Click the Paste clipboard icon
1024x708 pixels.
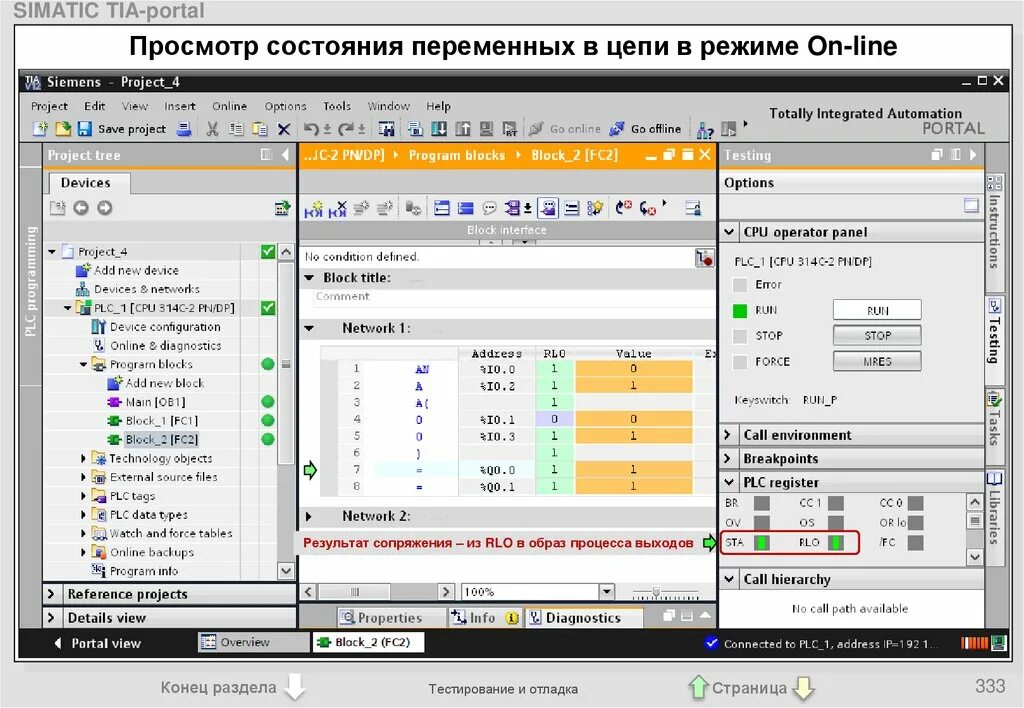pyautogui.click(x=260, y=129)
